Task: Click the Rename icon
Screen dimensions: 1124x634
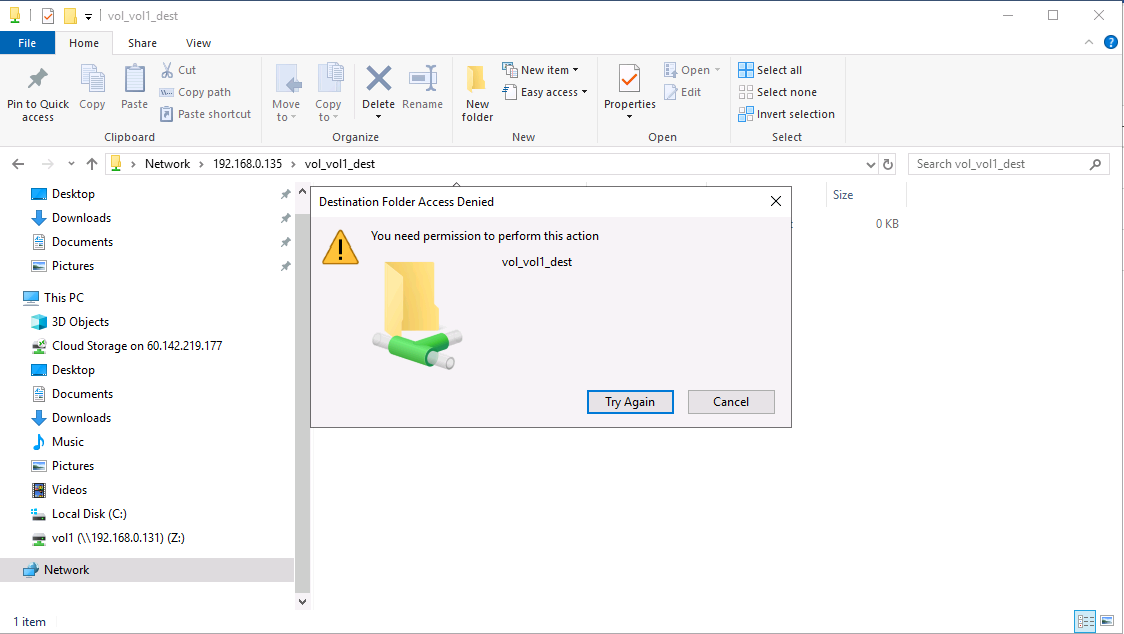Action: (x=423, y=78)
